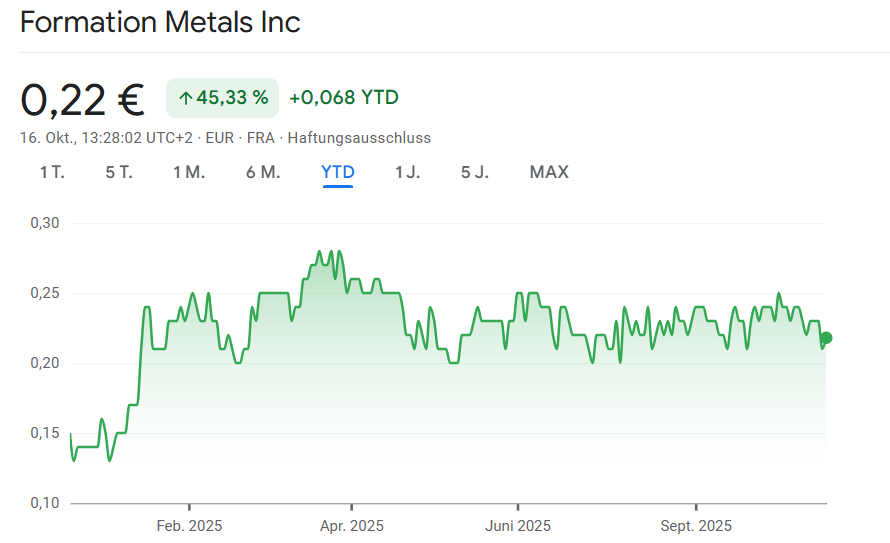Click the Apr. 2025 axis label
The height and width of the screenshot is (543, 890).
351,526
